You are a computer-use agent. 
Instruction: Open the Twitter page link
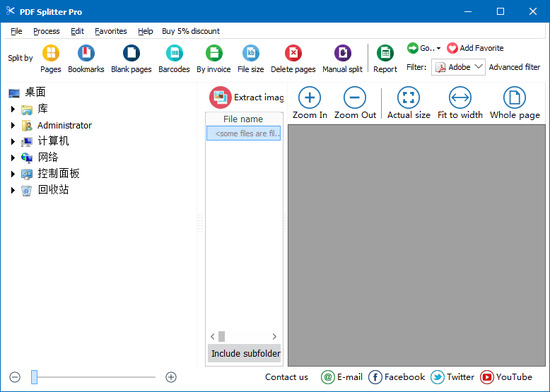(x=452, y=377)
